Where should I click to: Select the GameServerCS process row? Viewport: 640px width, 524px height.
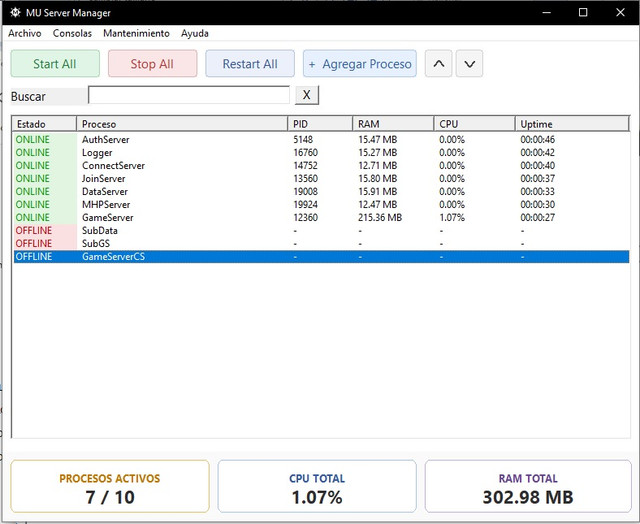pyautogui.click(x=321, y=257)
